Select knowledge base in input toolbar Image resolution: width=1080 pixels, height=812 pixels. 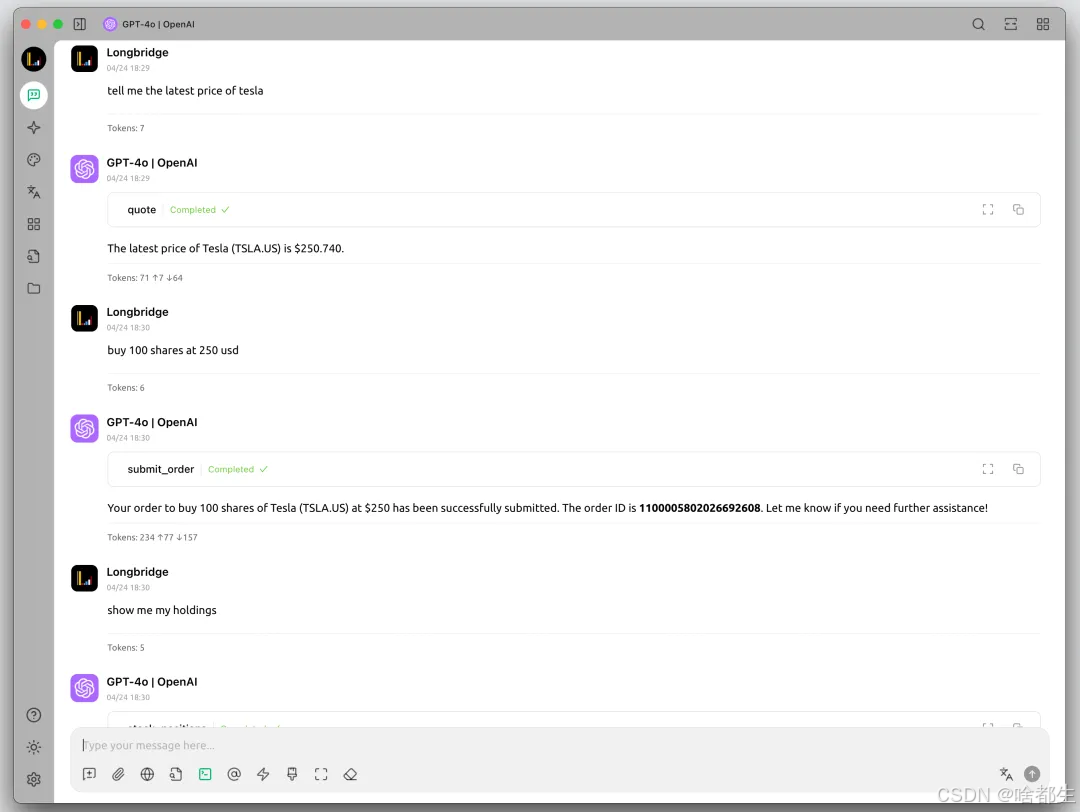click(176, 774)
